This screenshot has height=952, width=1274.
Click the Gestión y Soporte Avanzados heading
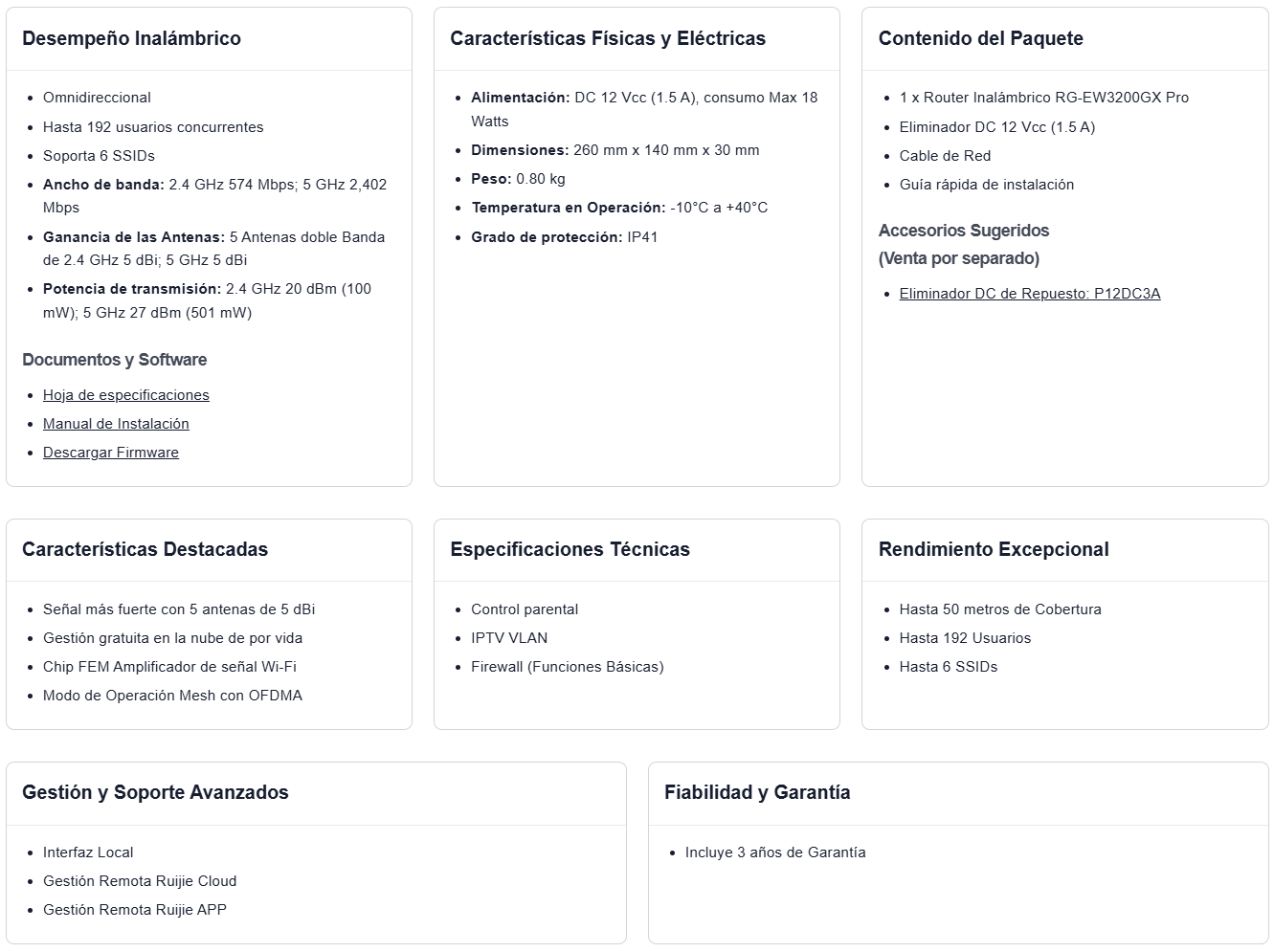[x=155, y=793]
